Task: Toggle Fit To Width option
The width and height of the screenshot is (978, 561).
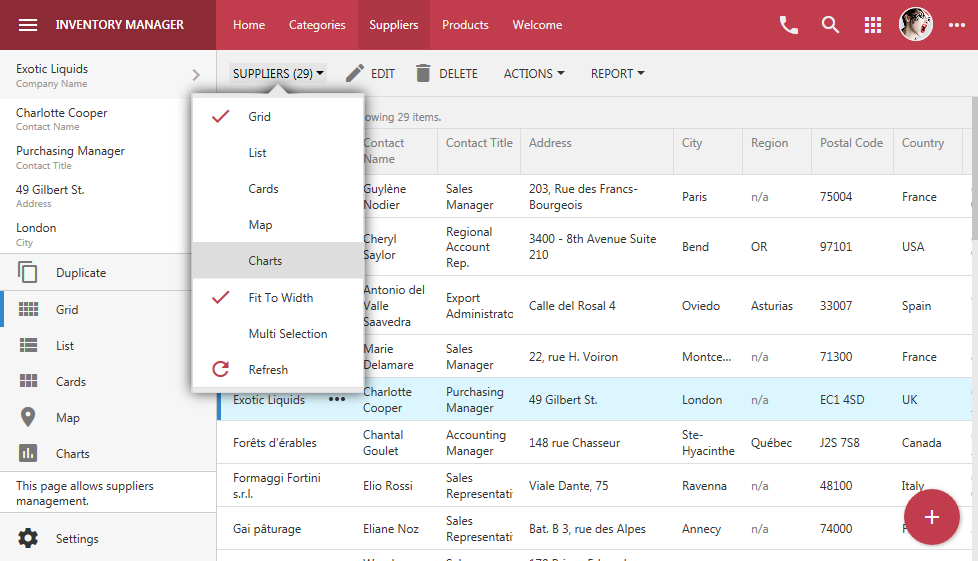Action: point(280,298)
